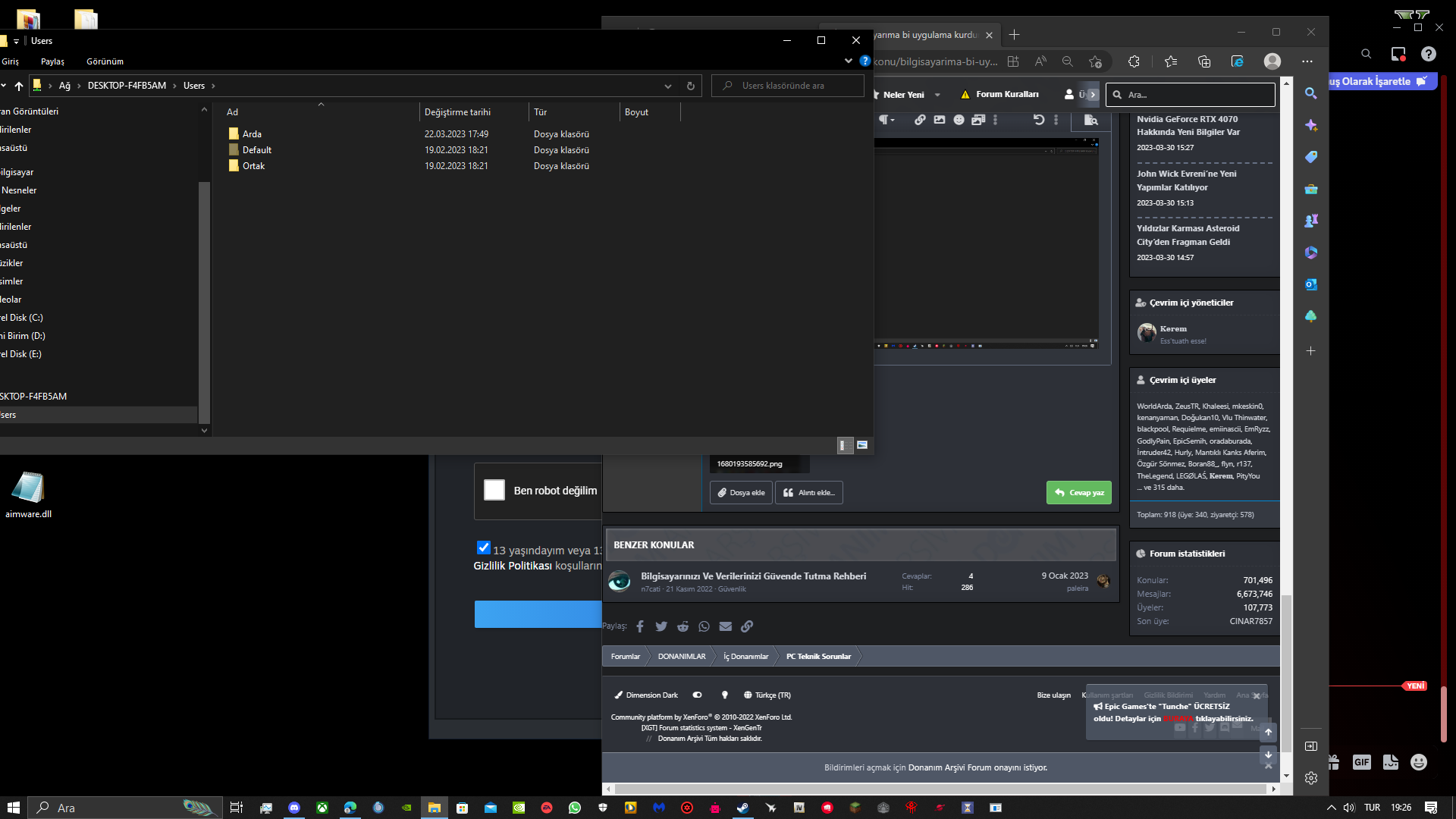Open the smiley emoji picker in the editor

(959, 120)
